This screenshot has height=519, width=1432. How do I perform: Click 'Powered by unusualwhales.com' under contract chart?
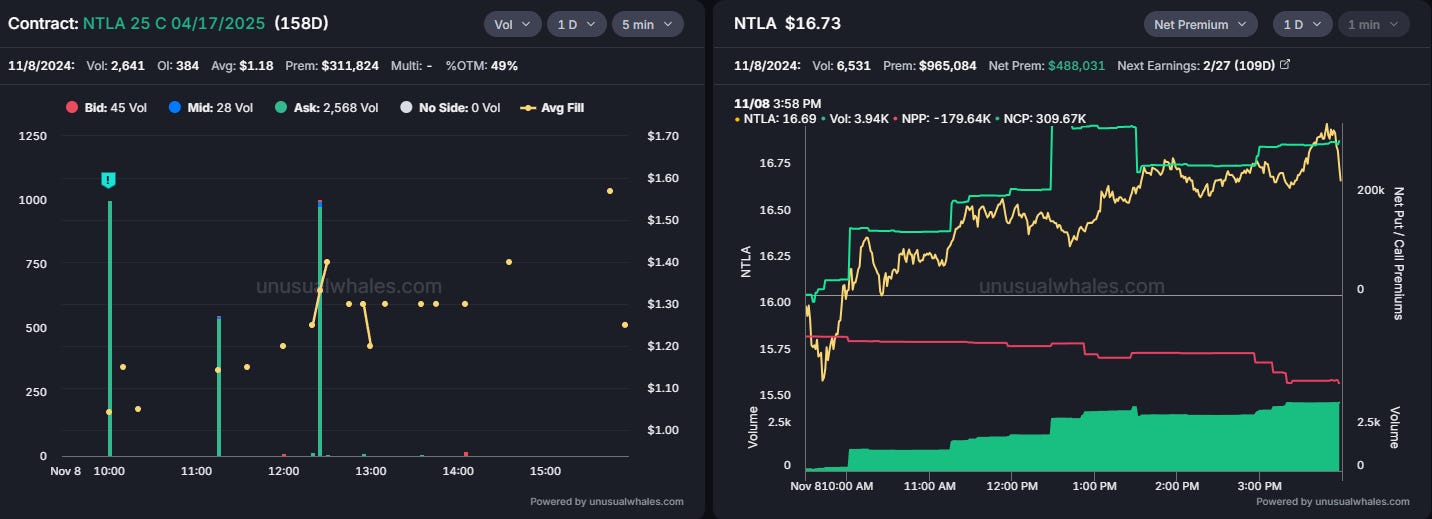coord(607,502)
